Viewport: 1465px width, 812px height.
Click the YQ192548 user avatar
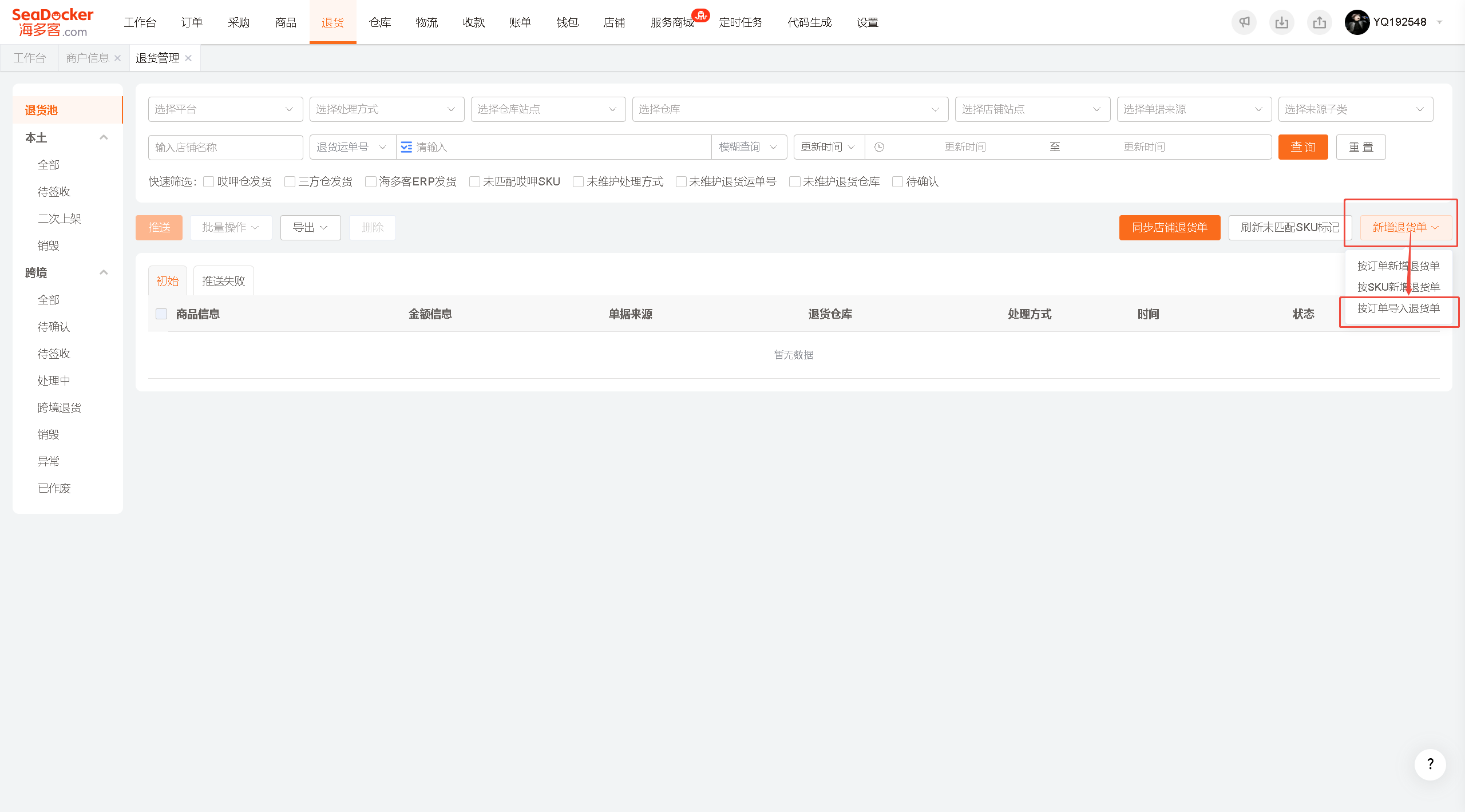[x=1357, y=22]
